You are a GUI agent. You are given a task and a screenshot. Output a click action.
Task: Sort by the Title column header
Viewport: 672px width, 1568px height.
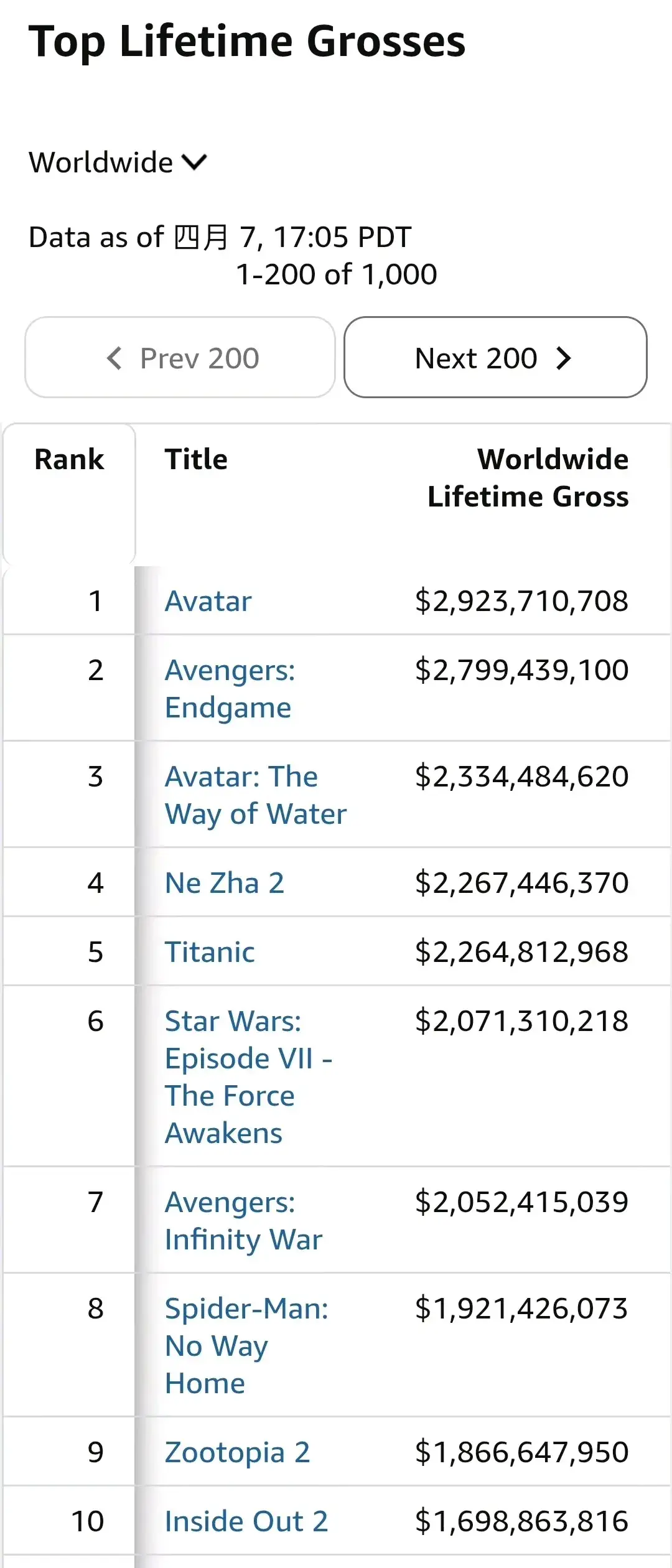(x=196, y=459)
